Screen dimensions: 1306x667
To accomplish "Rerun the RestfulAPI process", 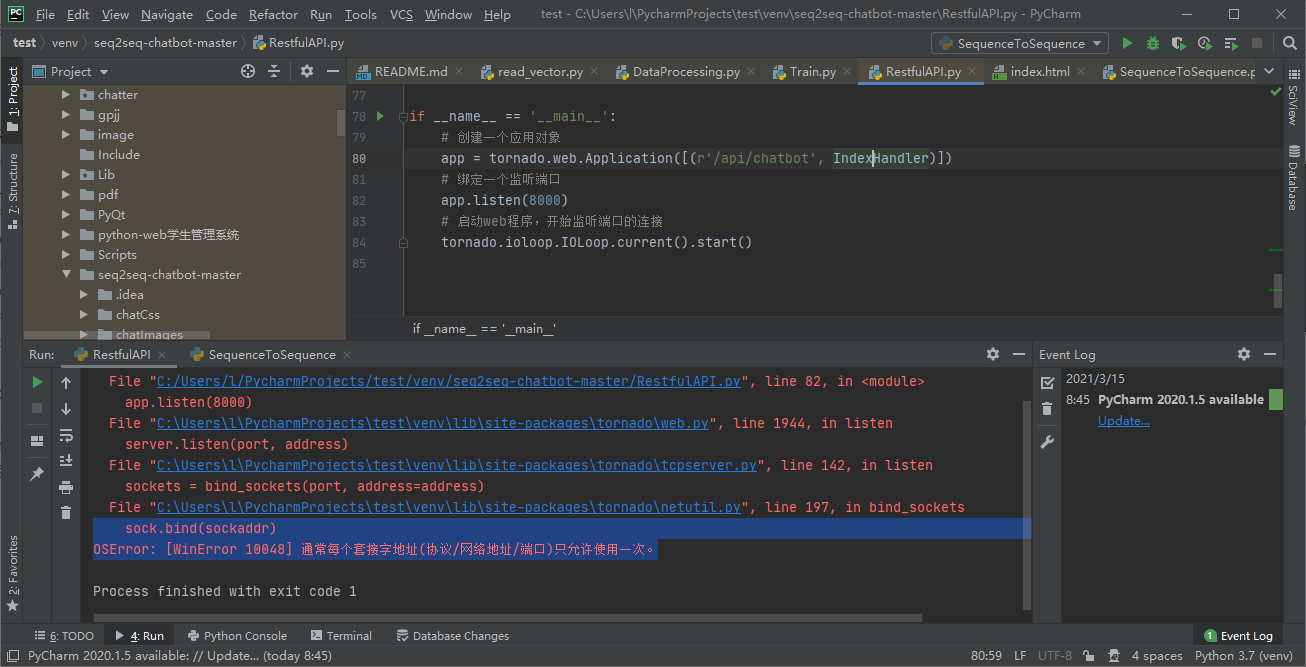I will pos(37,381).
